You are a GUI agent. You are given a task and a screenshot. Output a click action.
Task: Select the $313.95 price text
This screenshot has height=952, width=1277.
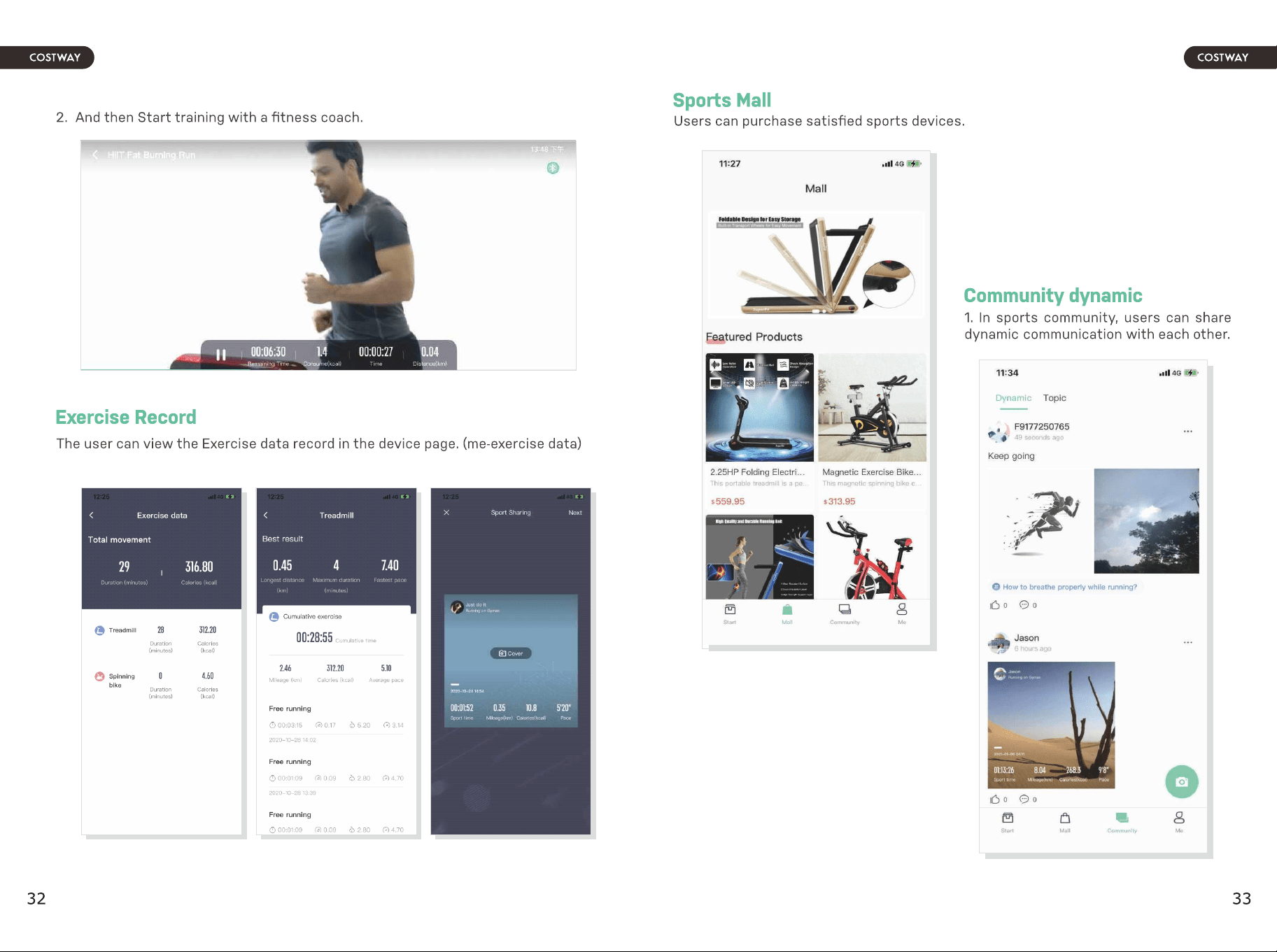(839, 502)
